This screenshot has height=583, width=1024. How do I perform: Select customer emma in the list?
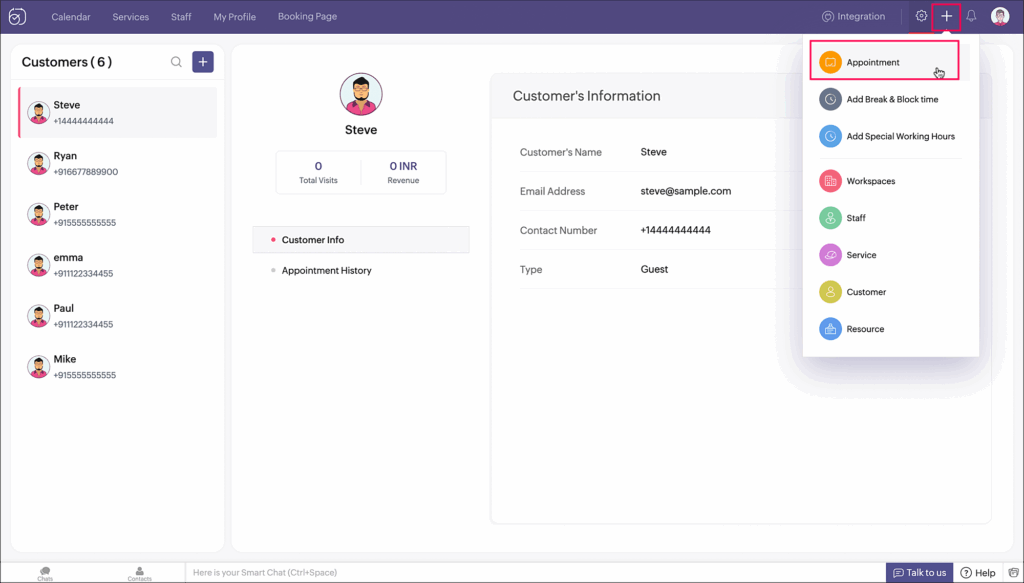click(x=118, y=265)
